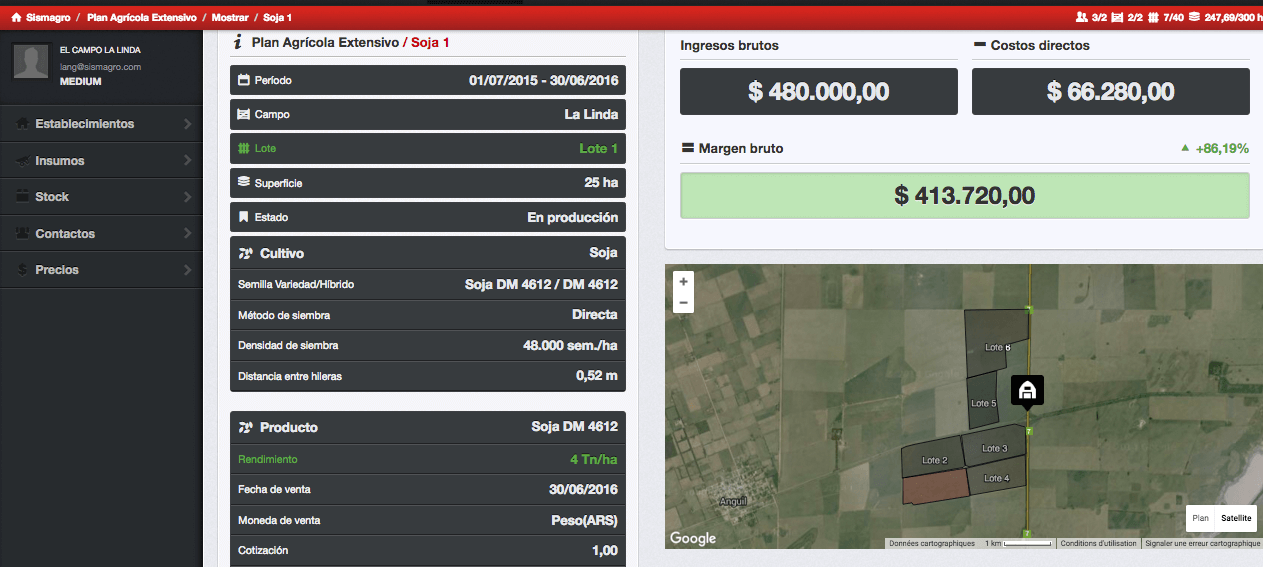Select Lote 5 polygon on the map
The height and width of the screenshot is (567, 1263).
(x=983, y=400)
